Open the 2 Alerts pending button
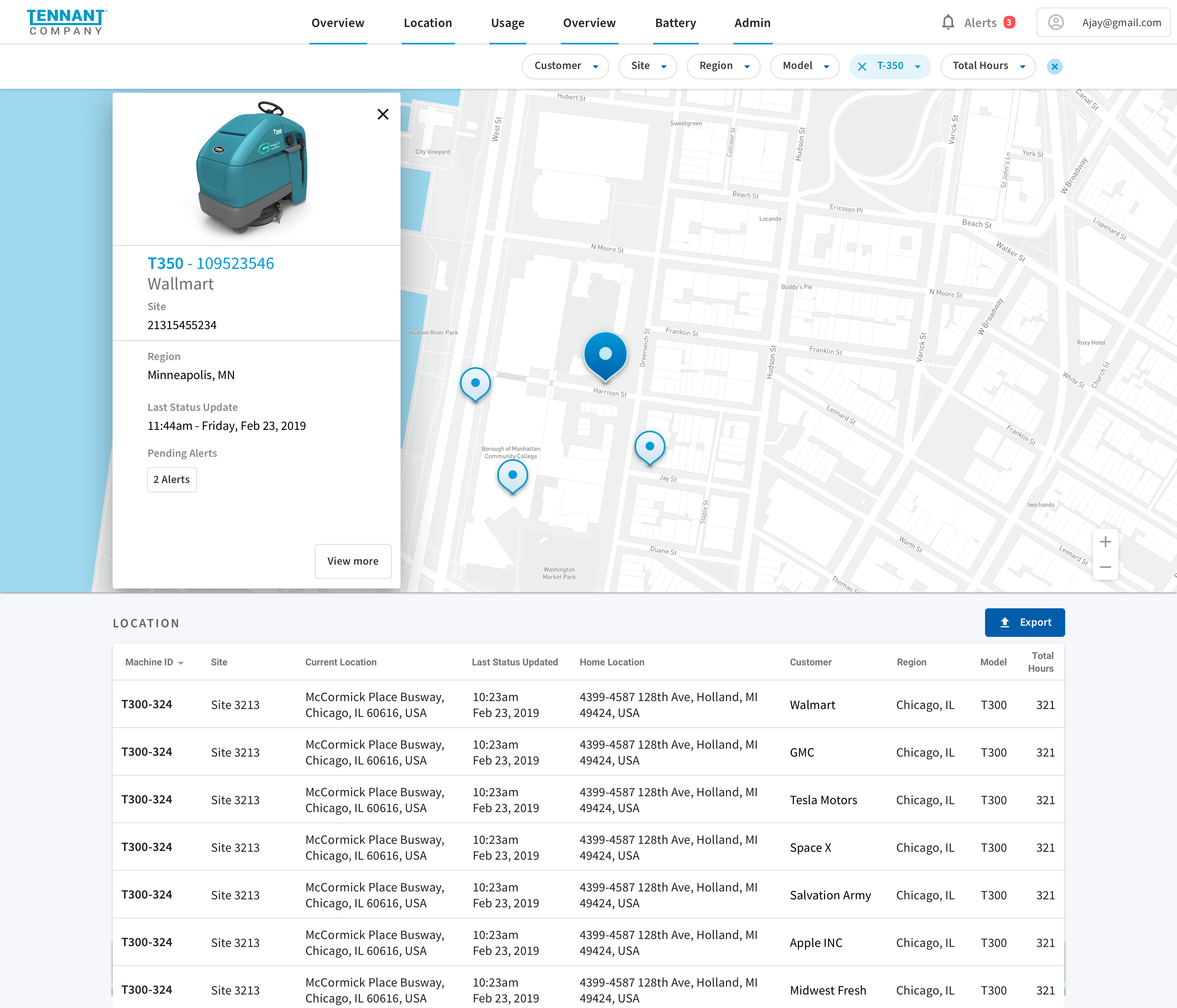1177x1008 pixels. (172, 480)
